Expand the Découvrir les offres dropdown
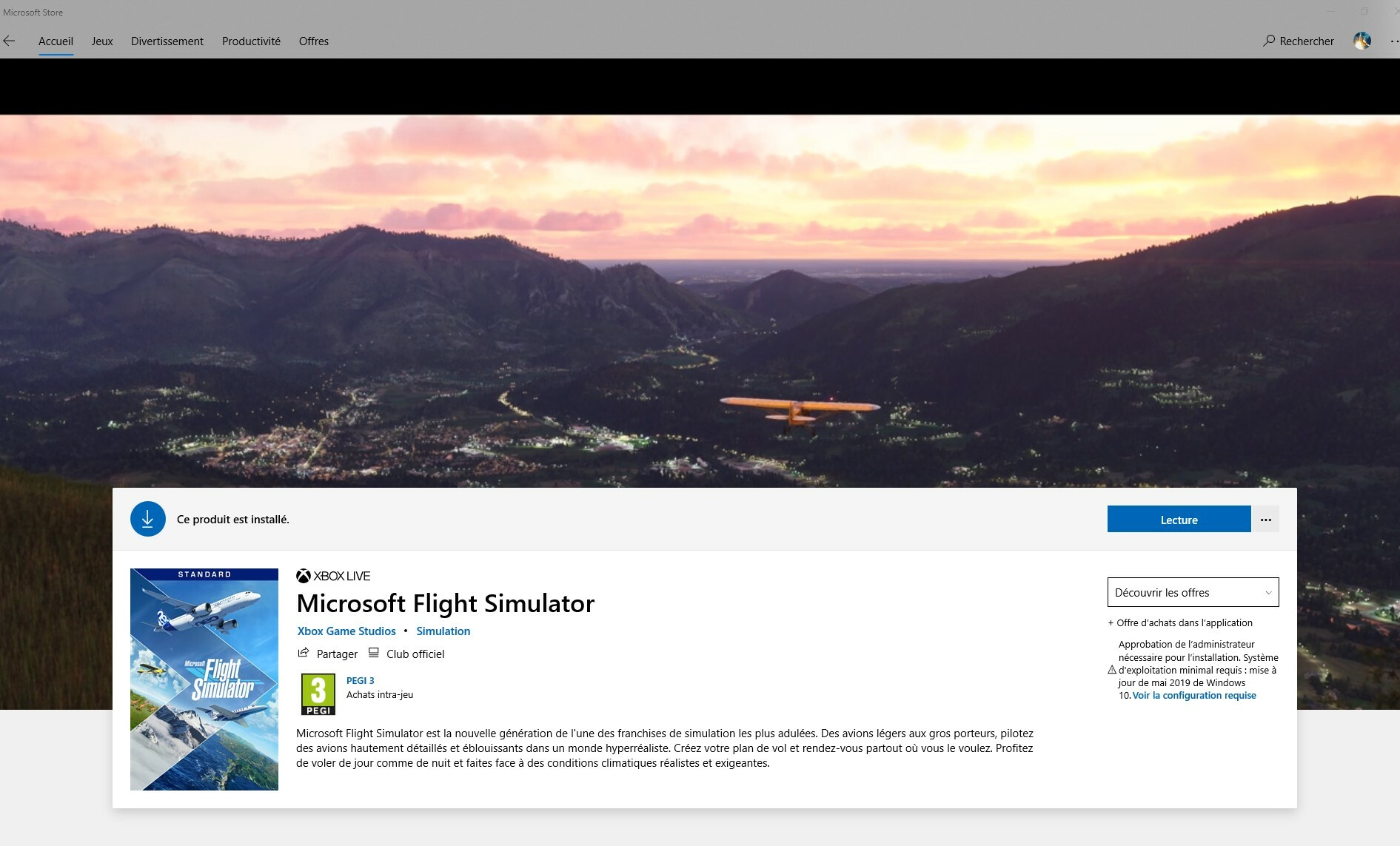 tap(1193, 592)
